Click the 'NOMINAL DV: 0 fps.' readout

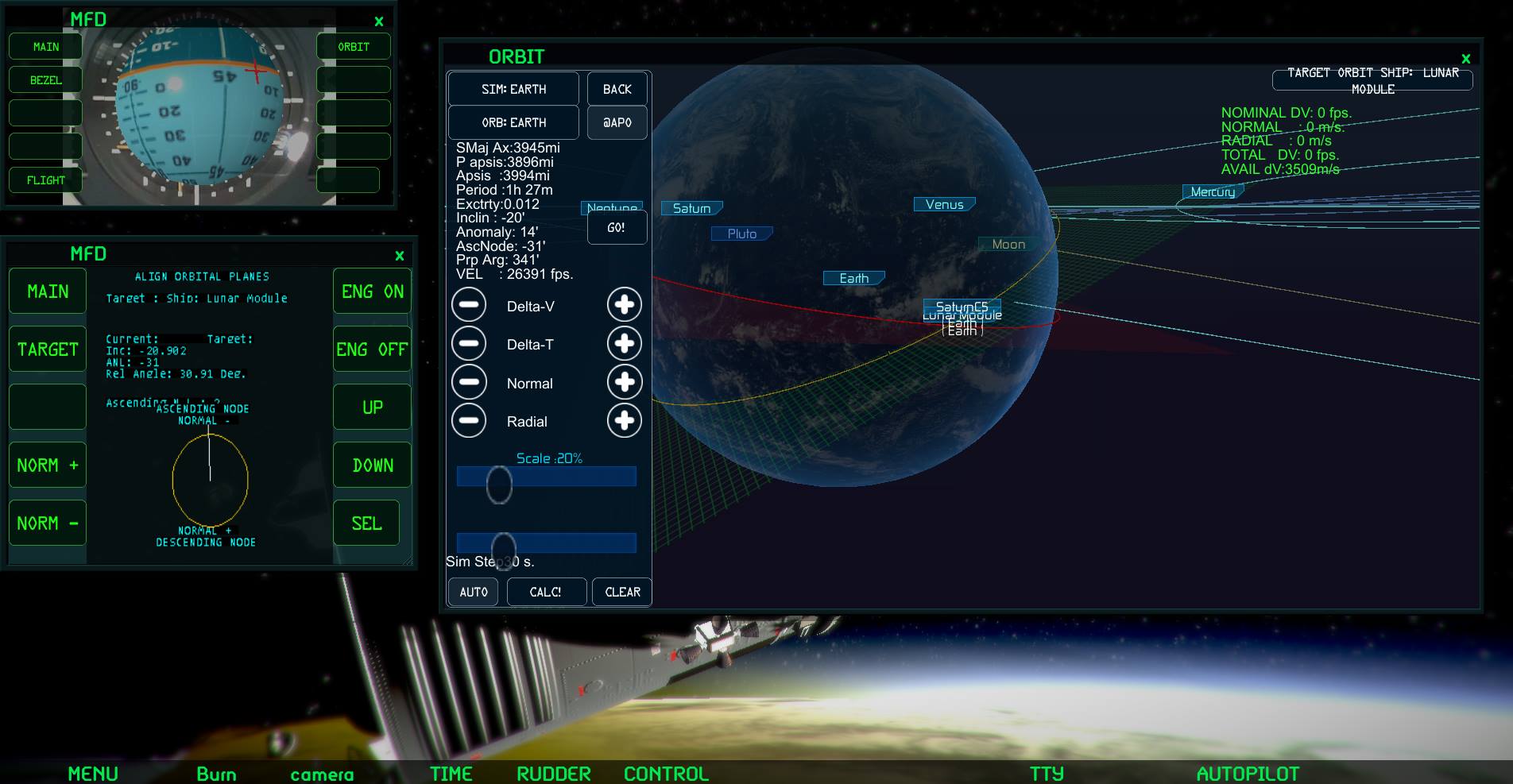click(1287, 113)
